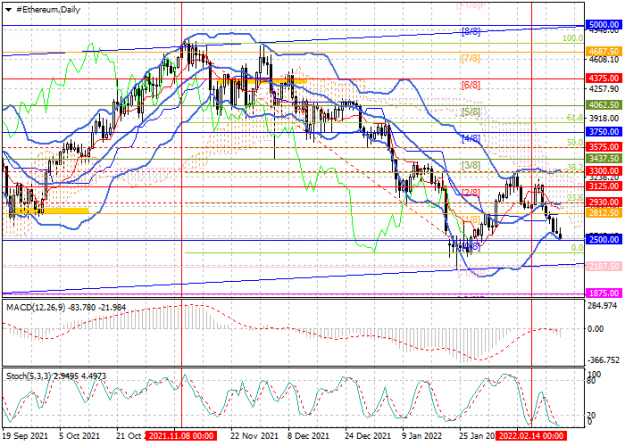Click the [5/8] Murrey level label
This screenshot has width=625, height=446.
pyautogui.click(x=471, y=112)
